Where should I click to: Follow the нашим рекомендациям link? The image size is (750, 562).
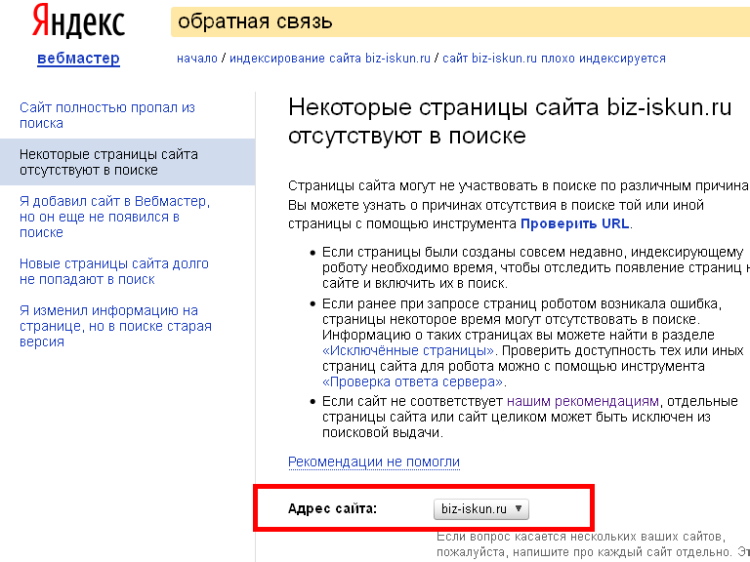coord(583,401)
